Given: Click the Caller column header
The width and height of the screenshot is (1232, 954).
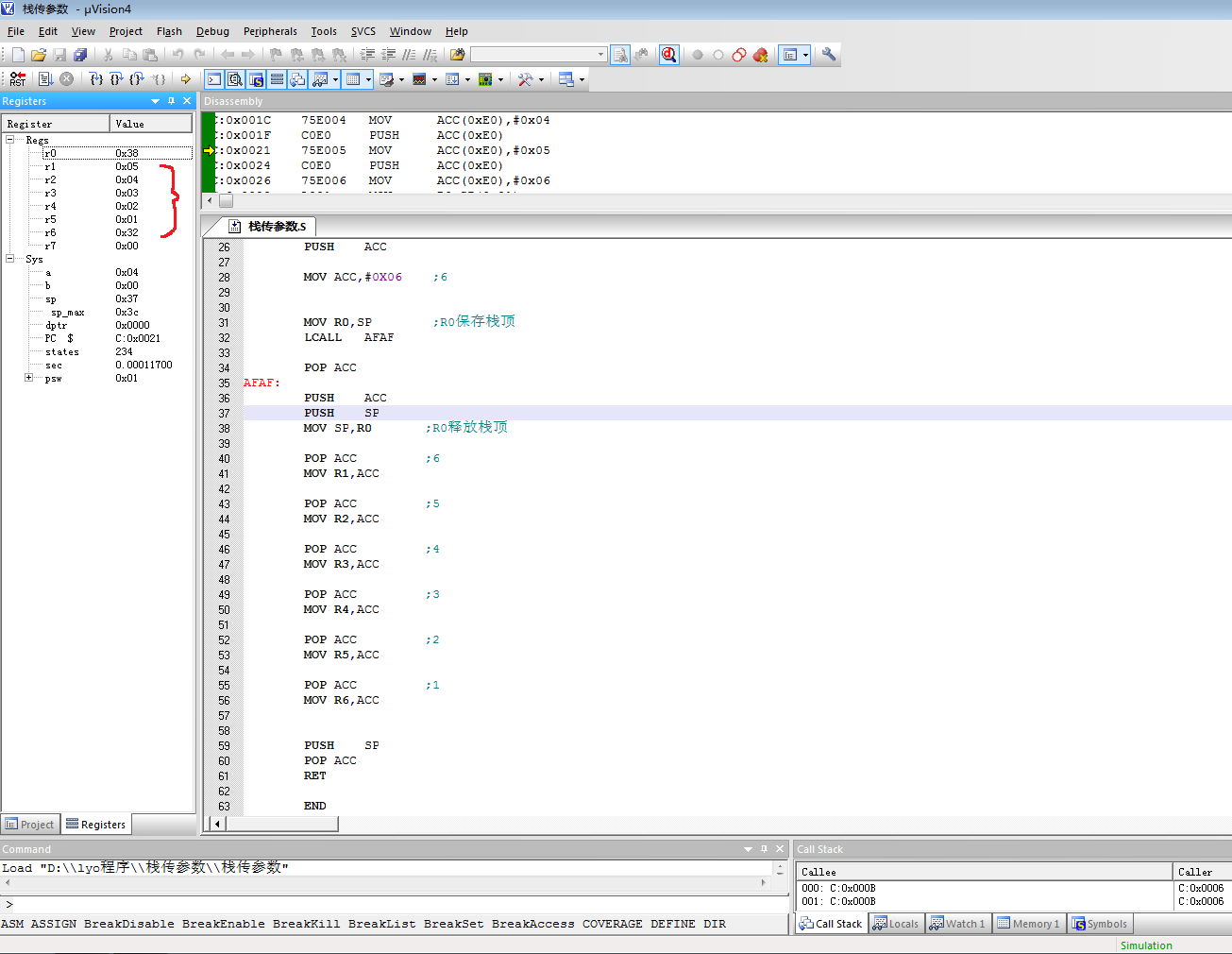Looking at the screenshot, I should pyautogui.click(x=1202, y=872).
